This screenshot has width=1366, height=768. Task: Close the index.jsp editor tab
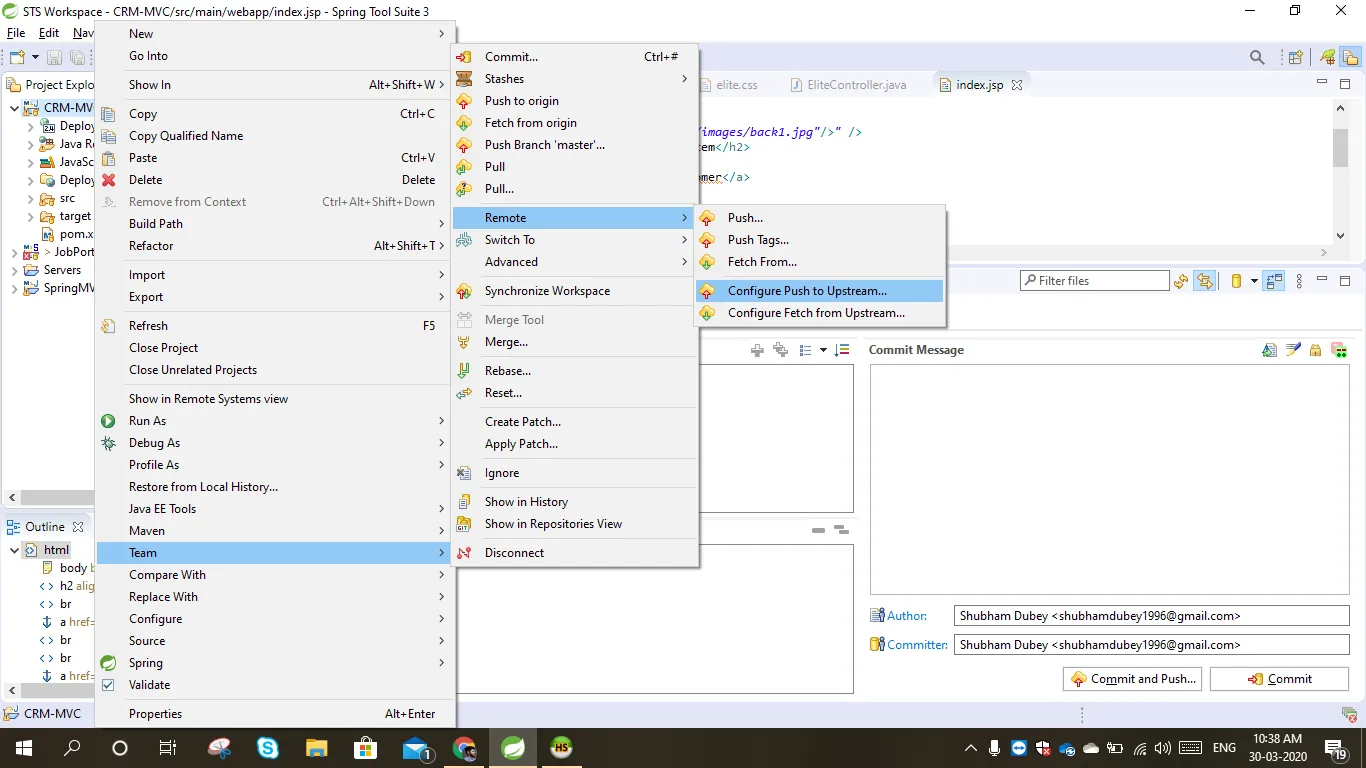(x=1017, y=85)
